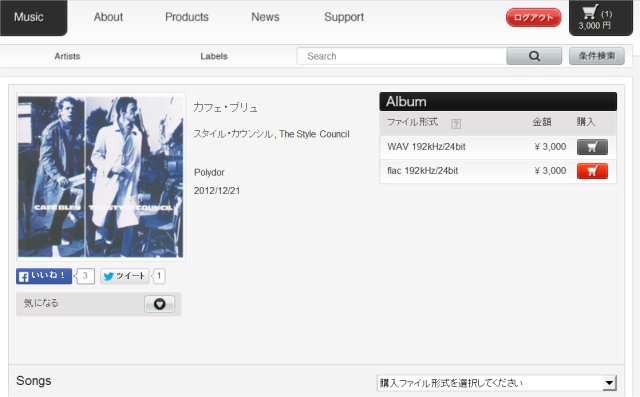Open the Music tab
This screenshot has height=397, width=640.
(x=33, y=17)
